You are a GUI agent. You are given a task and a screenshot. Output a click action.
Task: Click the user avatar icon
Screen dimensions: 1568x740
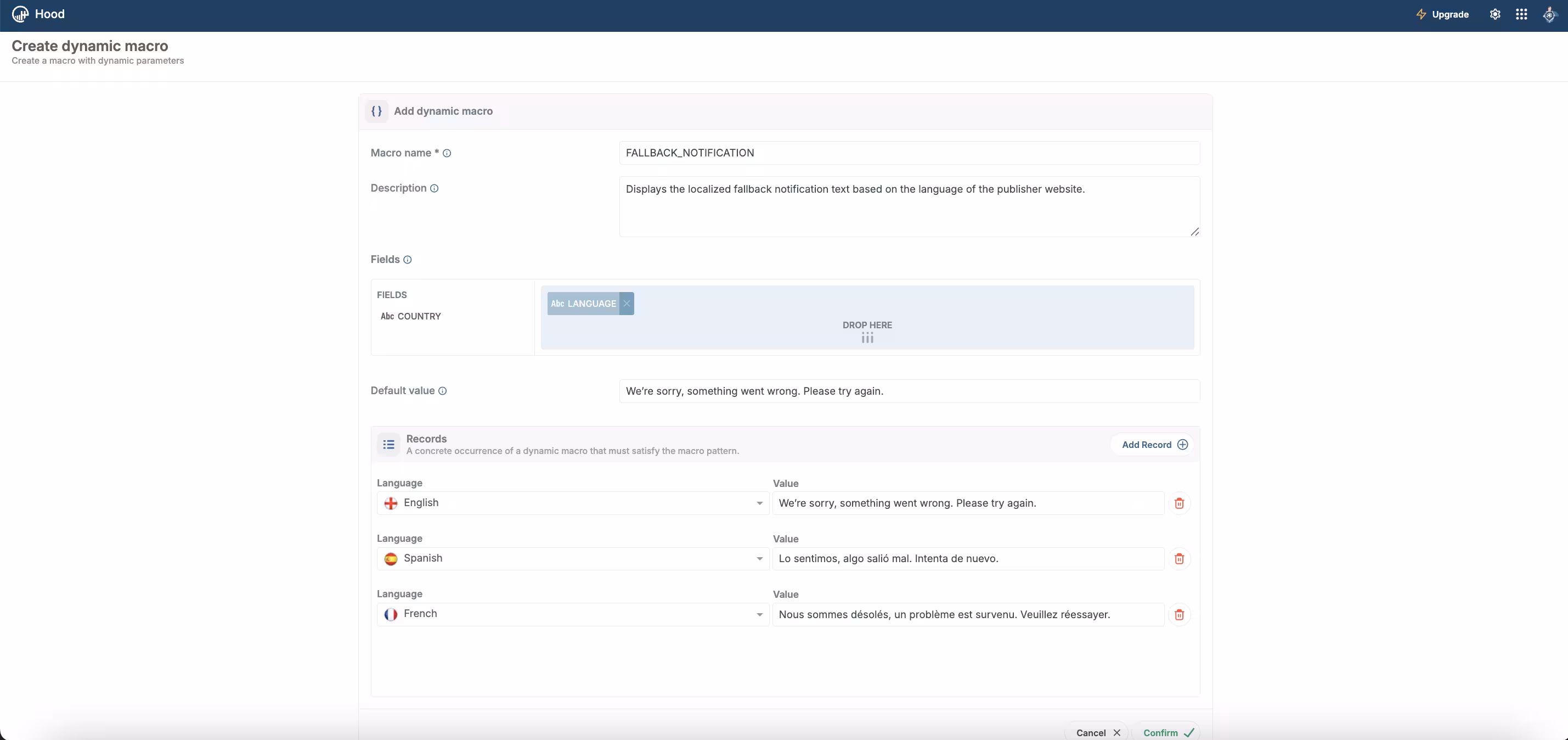pyautogui.click(x=1549, y=14)
